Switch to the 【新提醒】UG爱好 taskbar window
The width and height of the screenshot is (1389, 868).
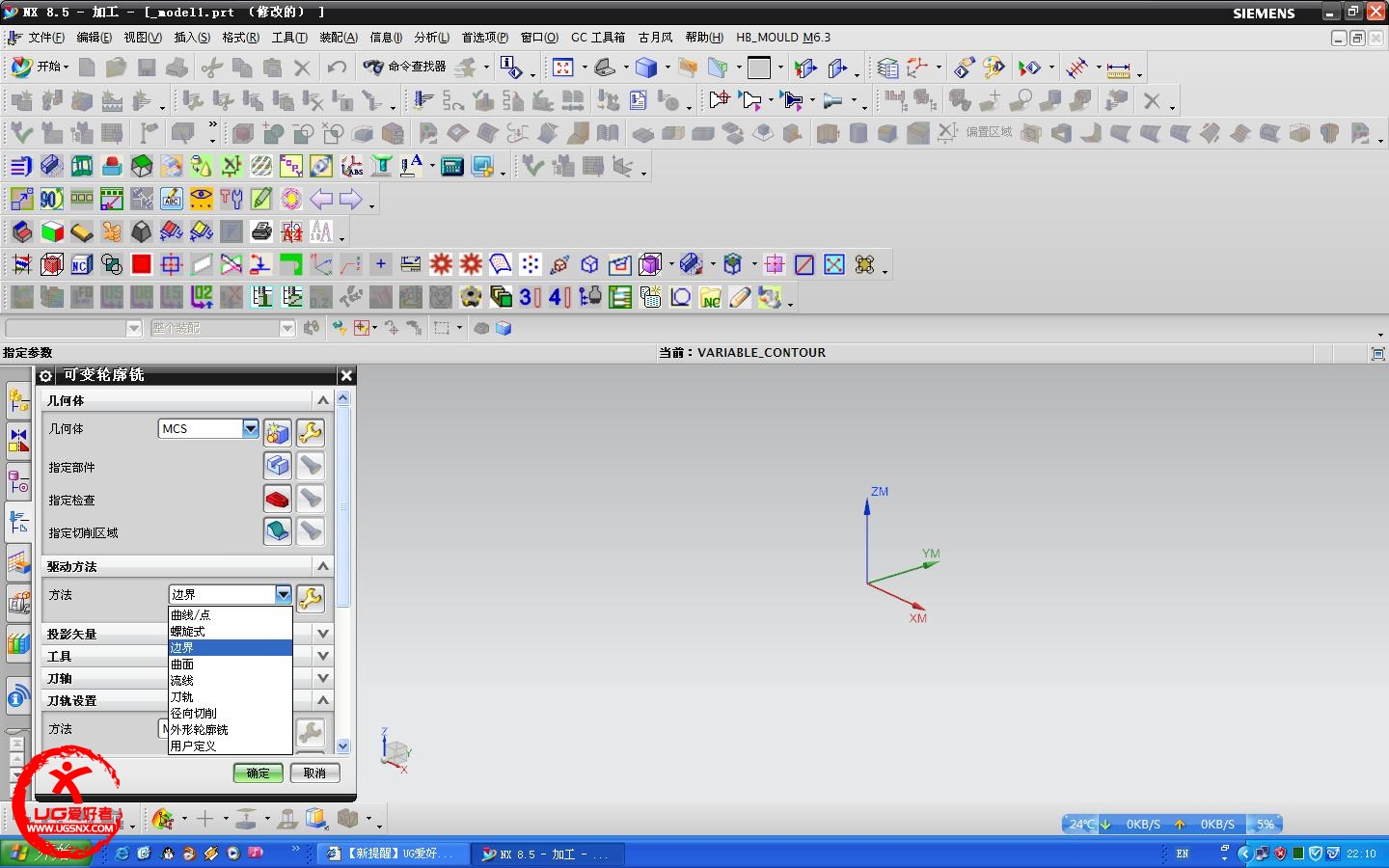[395, 854]
